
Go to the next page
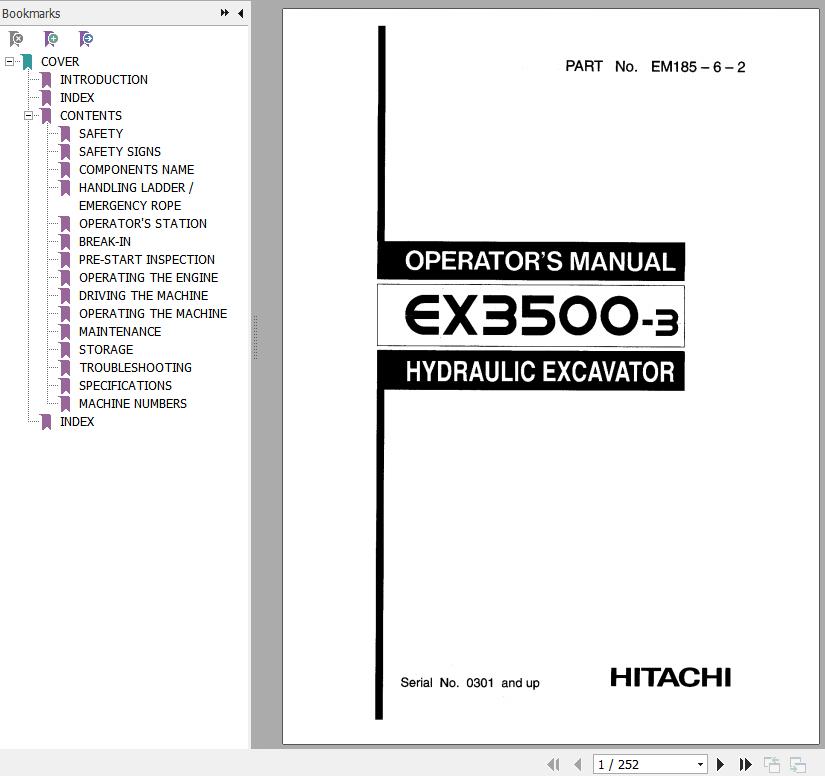coord(720,765)
